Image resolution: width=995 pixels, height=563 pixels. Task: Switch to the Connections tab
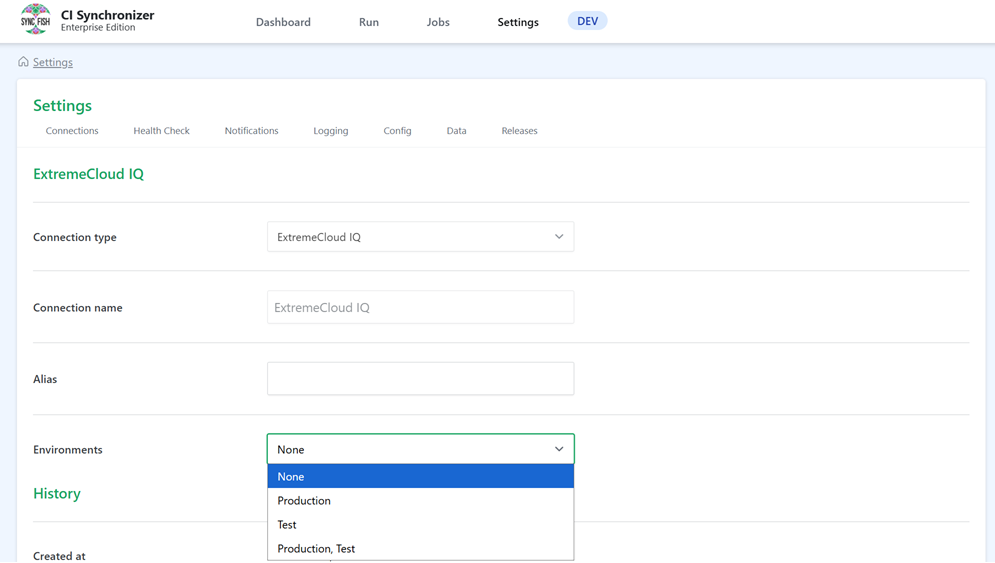point(72,131)
